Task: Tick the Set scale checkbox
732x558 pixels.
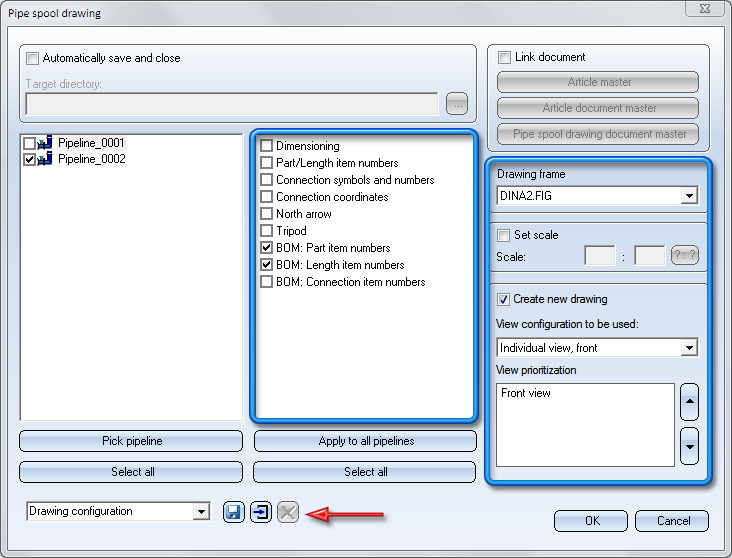Action: pos(503,235)
